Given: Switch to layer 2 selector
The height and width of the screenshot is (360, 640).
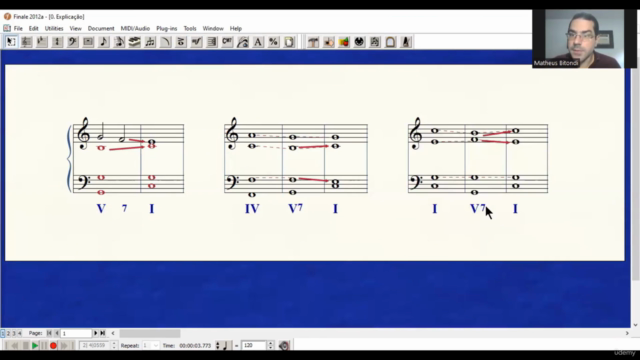Looking at the screenshot, I should pos(8,333).
